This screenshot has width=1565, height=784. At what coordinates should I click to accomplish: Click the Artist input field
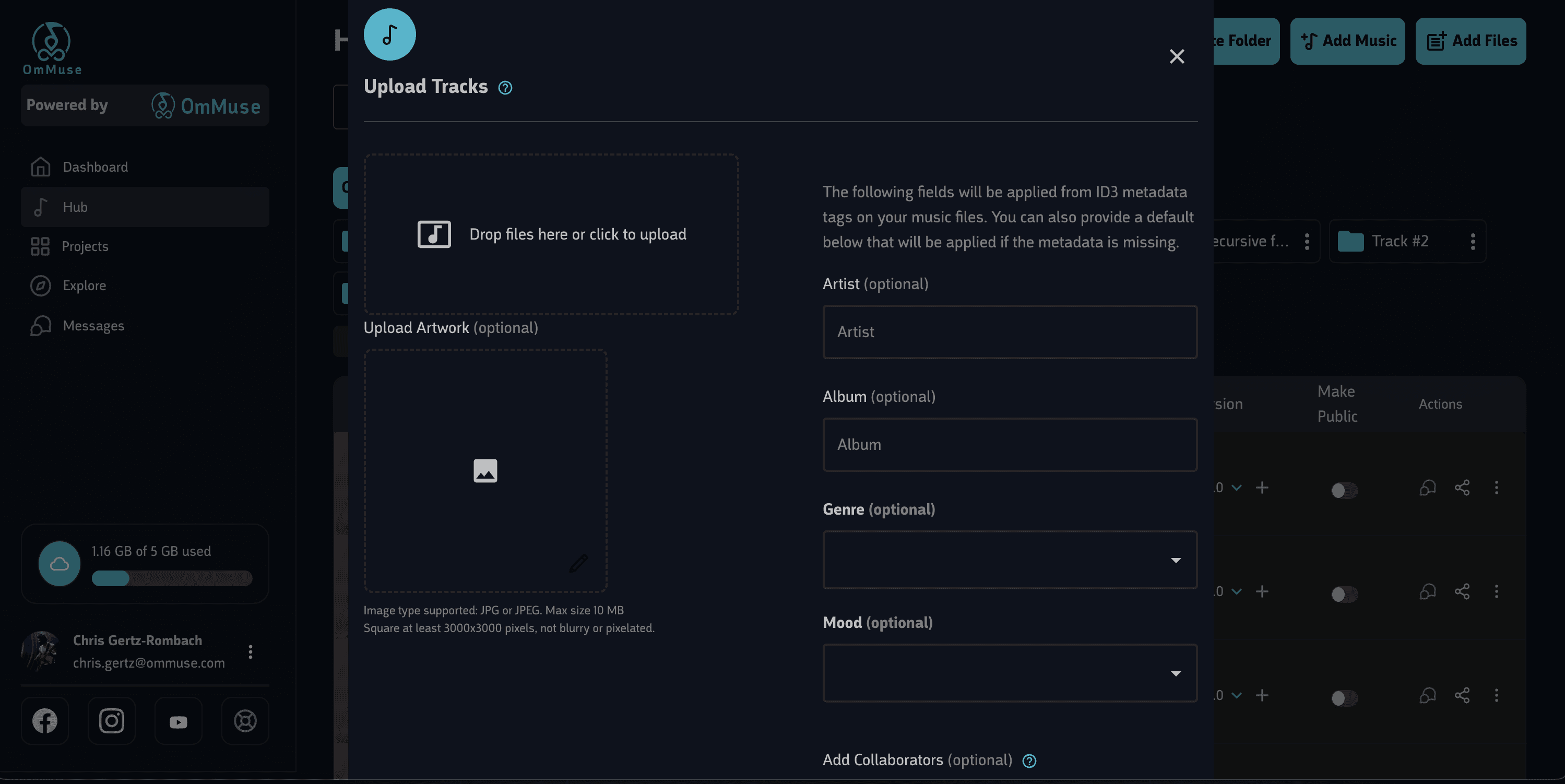point(1009,332)
